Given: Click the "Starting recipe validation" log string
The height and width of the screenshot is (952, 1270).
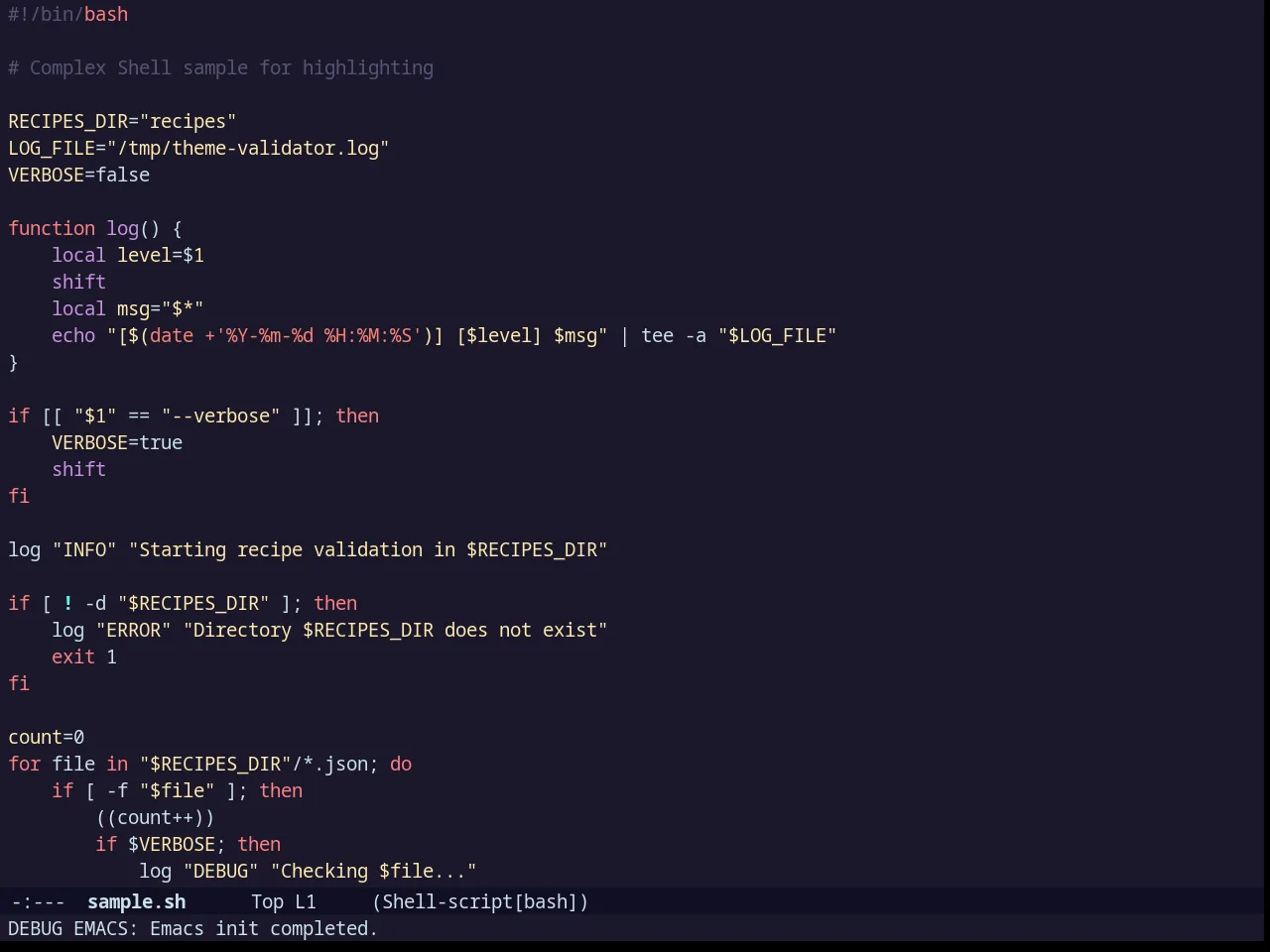Looking at the screenshot, I should (x=368, y=549).
